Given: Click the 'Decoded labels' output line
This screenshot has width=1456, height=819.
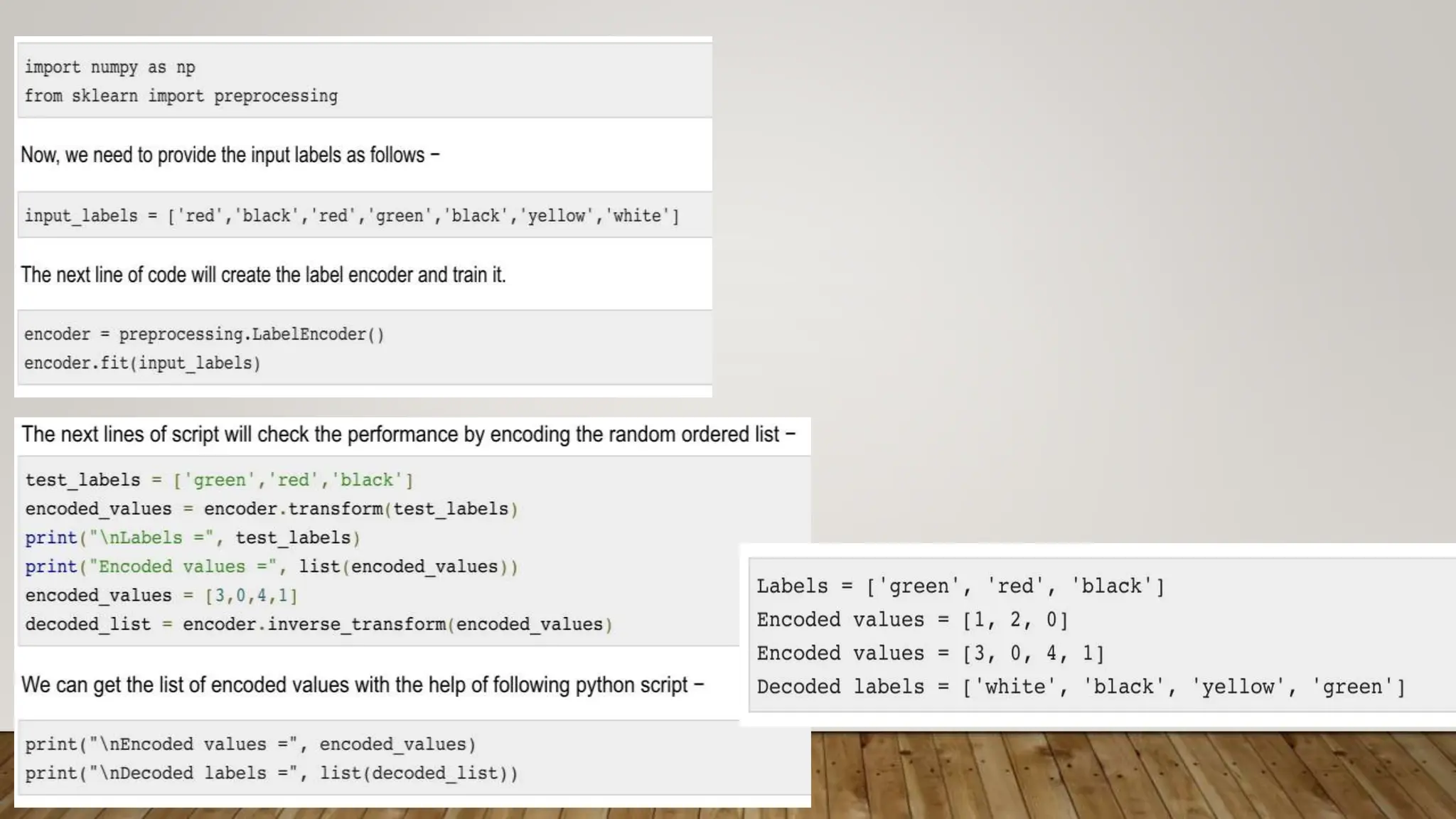Looking at the screenshot, I should (x=1081, y=687).
